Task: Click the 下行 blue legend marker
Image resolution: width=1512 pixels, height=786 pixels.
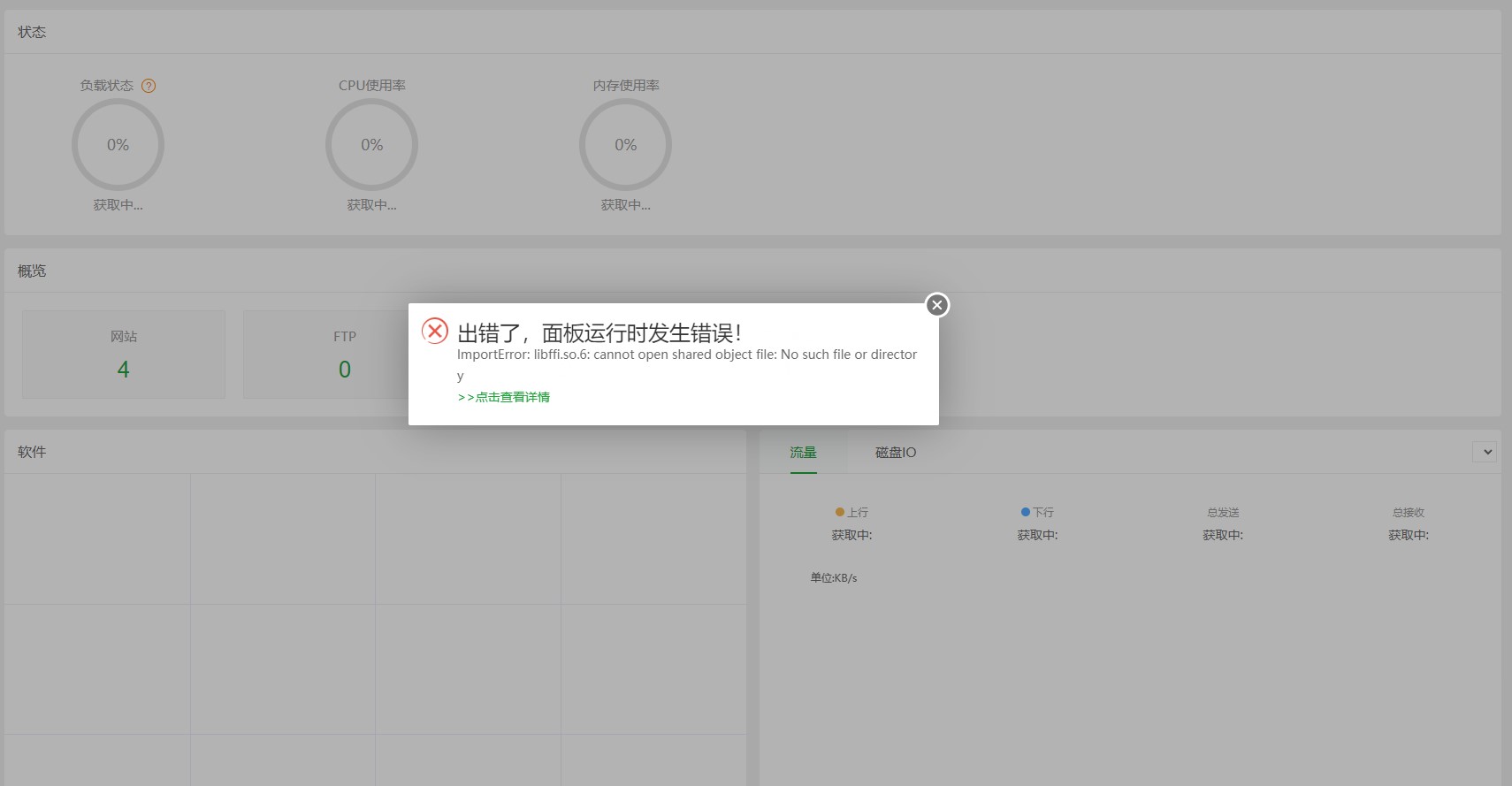Action: coord(1026,512)
